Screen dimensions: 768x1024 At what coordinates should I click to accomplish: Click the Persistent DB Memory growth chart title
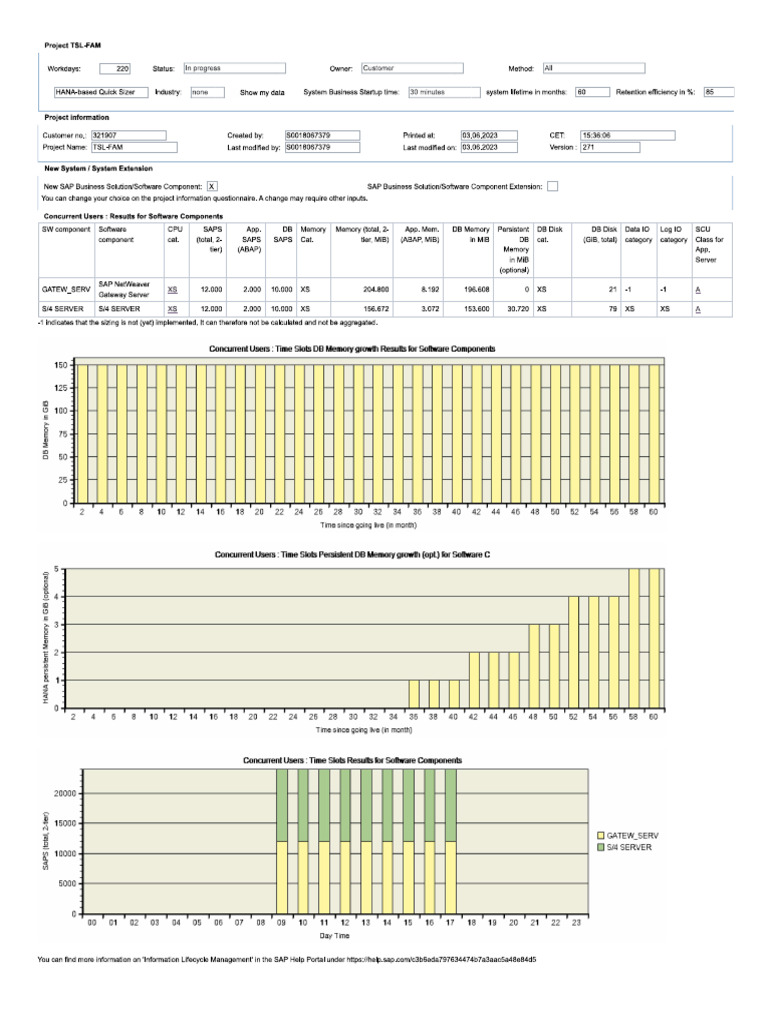pyautogui.click(x=352, y=554)
